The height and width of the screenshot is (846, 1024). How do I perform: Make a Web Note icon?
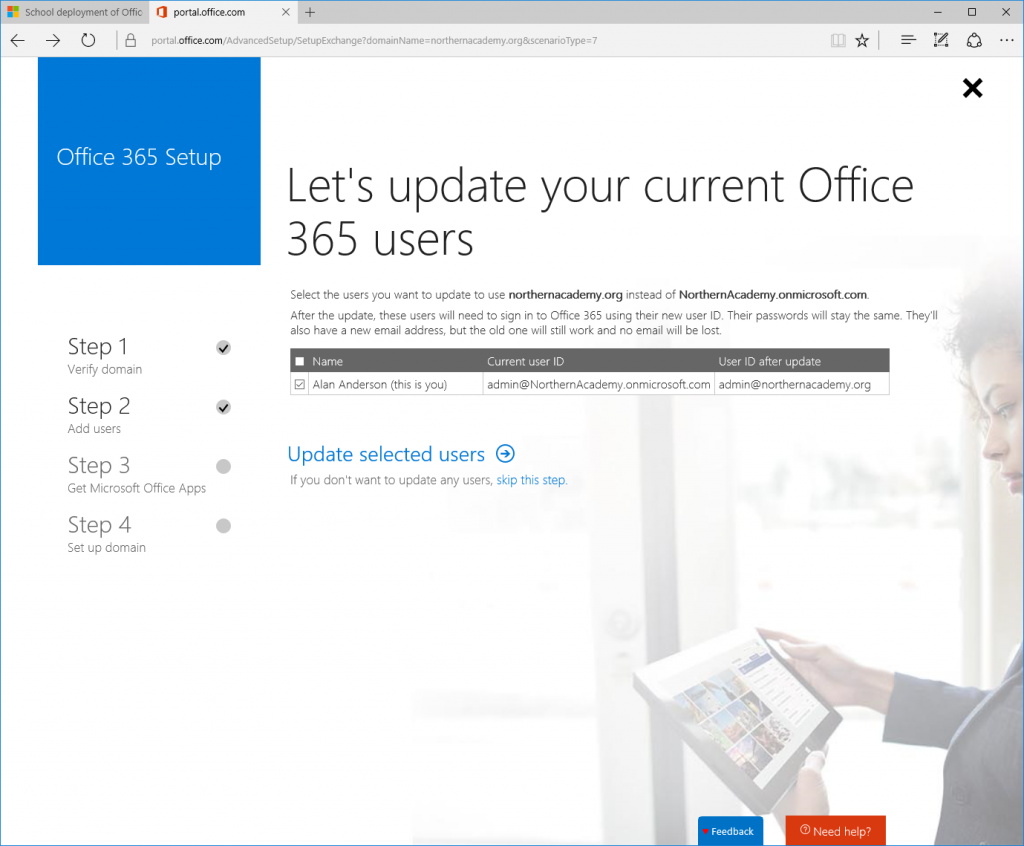941,41
